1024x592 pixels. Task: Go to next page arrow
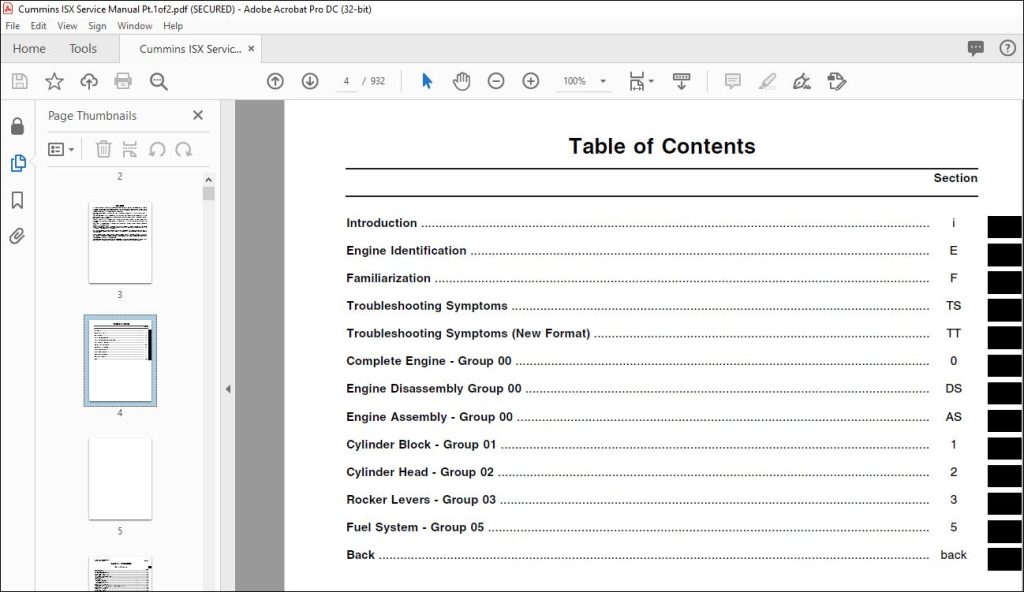pyautogui.click(x=310, y=81)
